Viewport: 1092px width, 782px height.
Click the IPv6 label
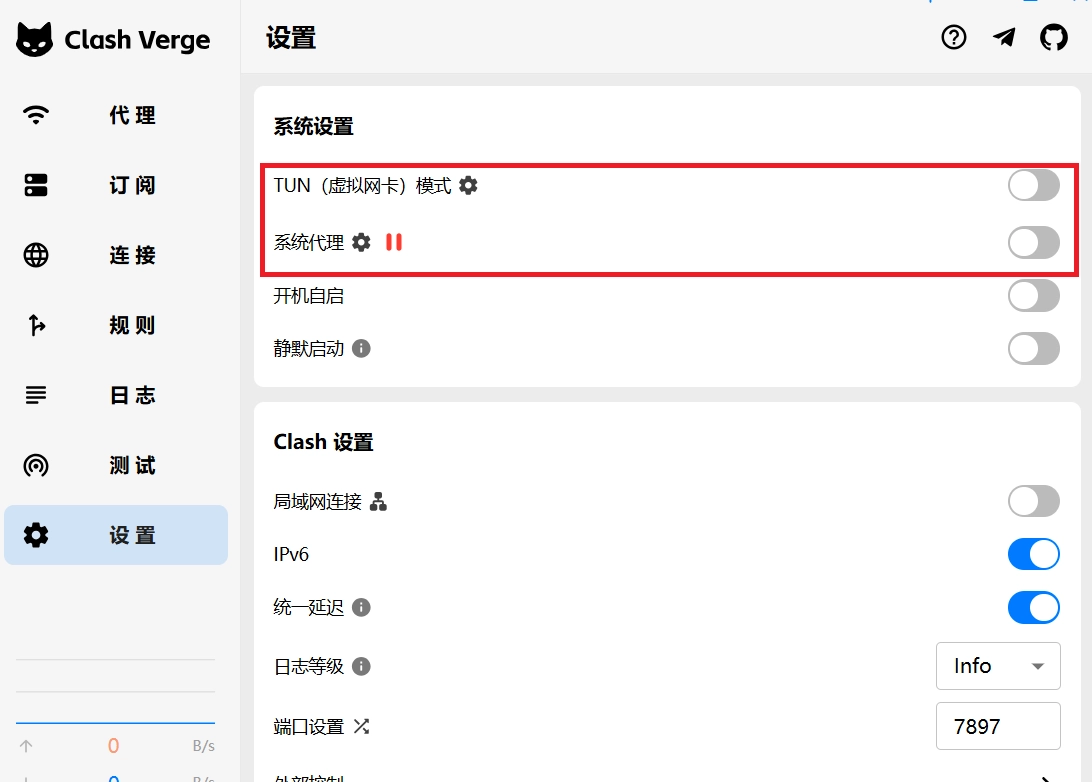point(291,554)
